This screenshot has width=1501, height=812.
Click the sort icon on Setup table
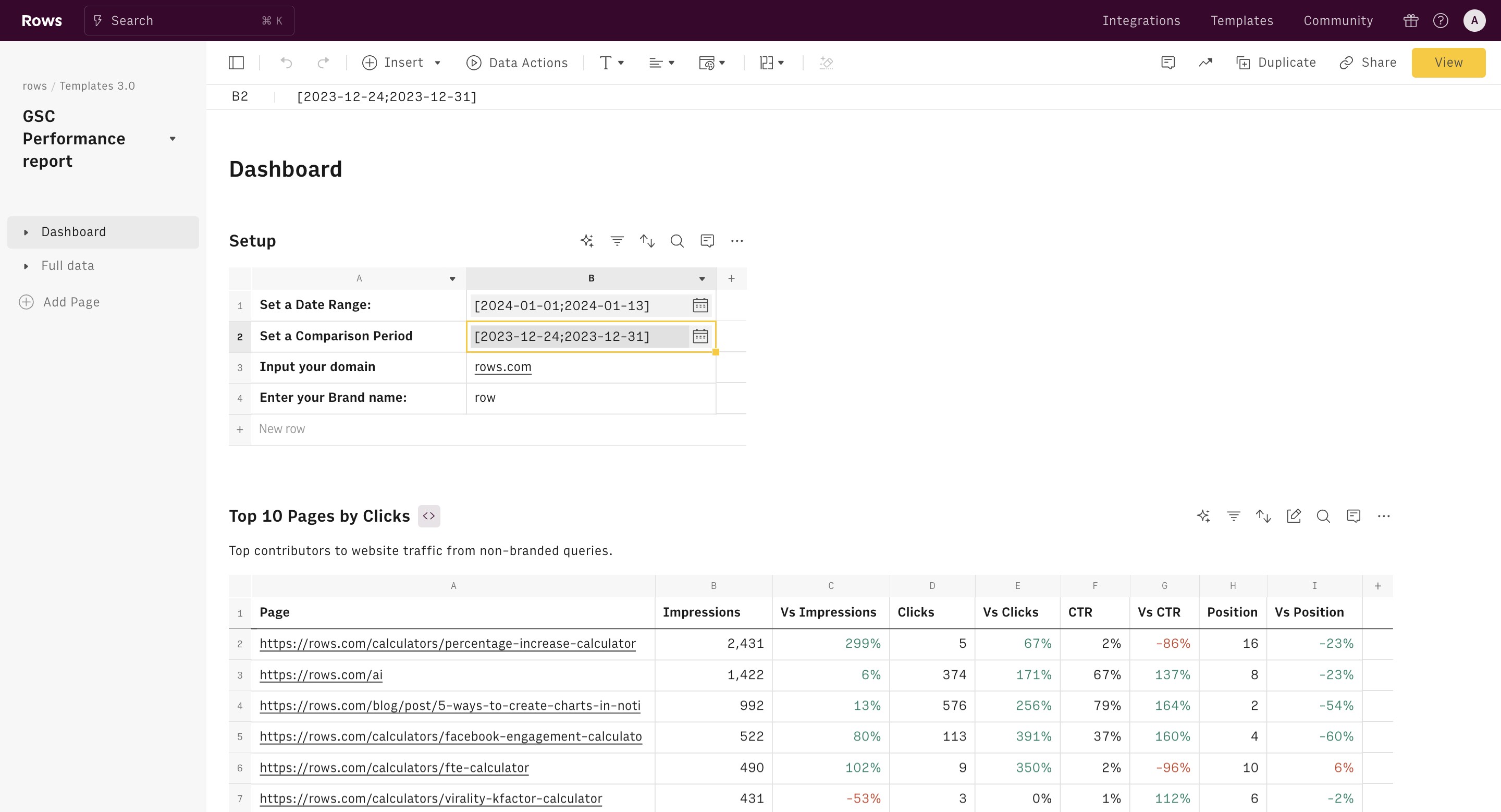(x=647, y=241)
